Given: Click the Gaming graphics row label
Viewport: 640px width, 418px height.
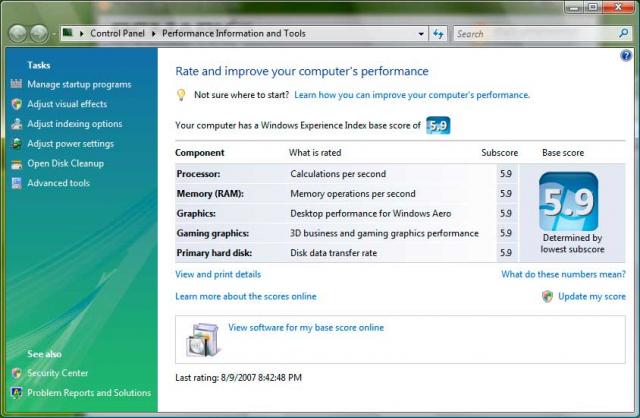Looking at the screenshot, I should pos(213,233).
